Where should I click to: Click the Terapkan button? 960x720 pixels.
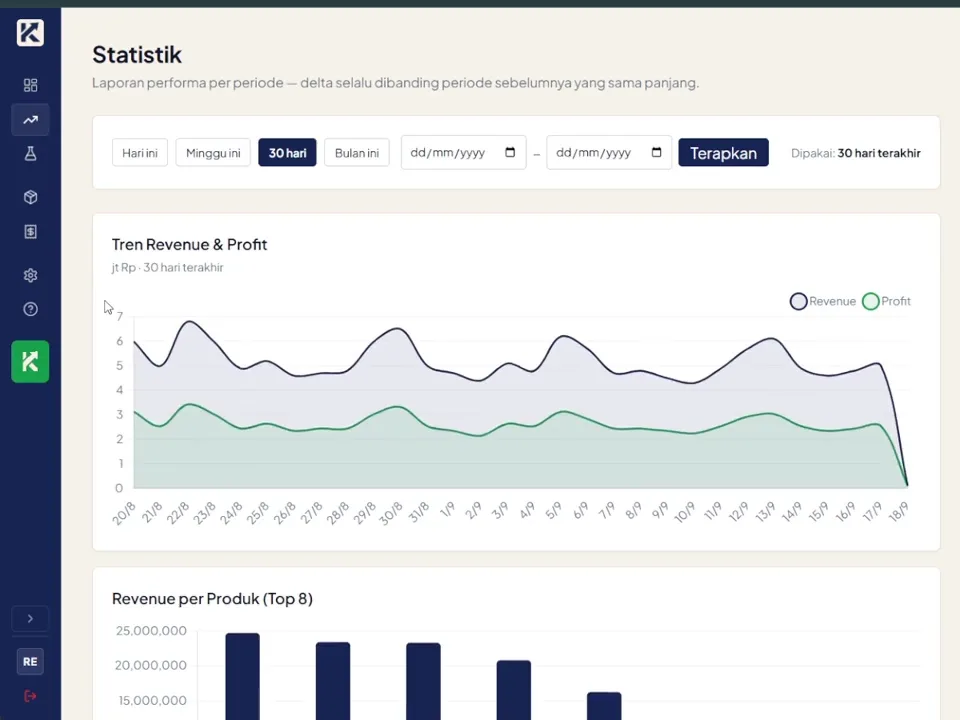[x=723, y=152]
